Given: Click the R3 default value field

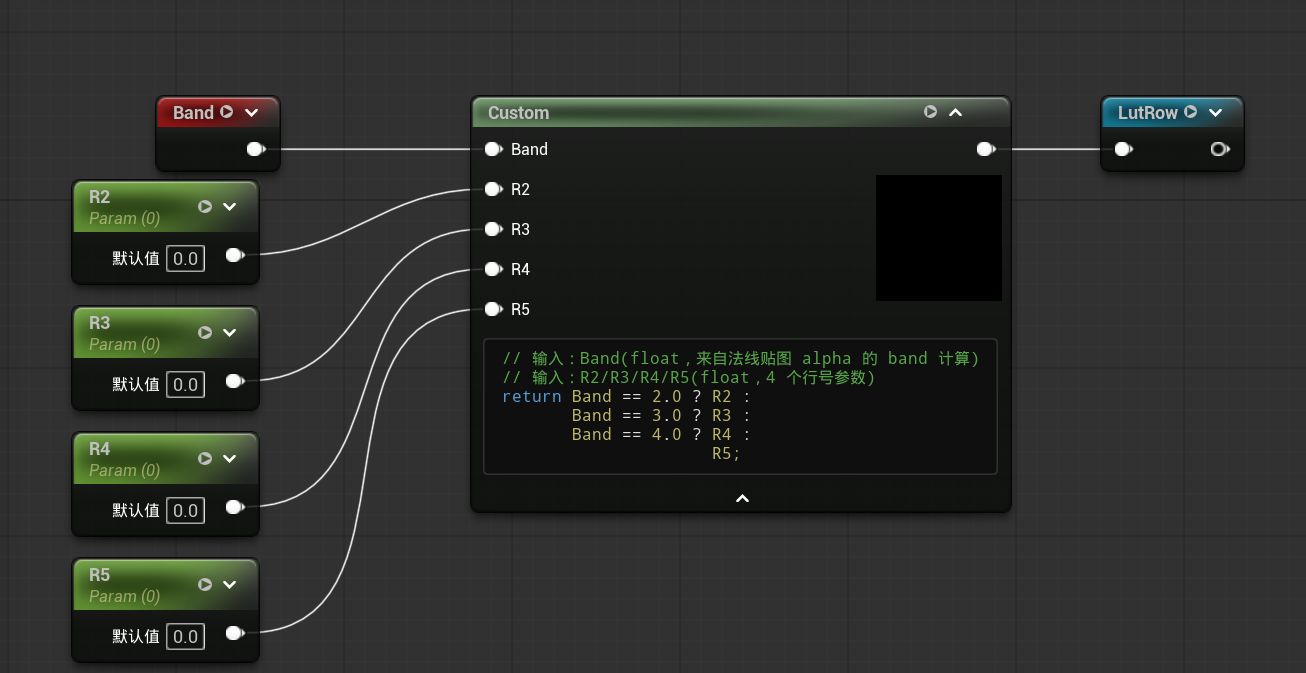Looking at the screenshot, I should pos(185,384).
